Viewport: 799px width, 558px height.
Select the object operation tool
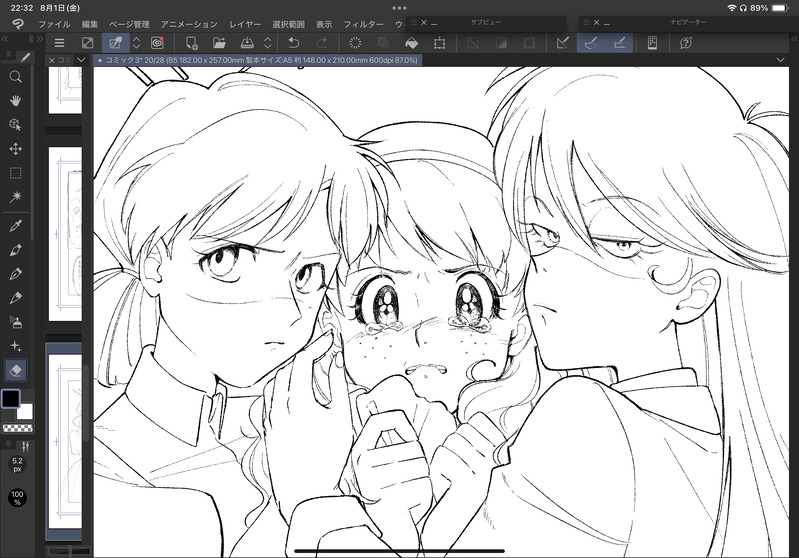click(15, 125)
